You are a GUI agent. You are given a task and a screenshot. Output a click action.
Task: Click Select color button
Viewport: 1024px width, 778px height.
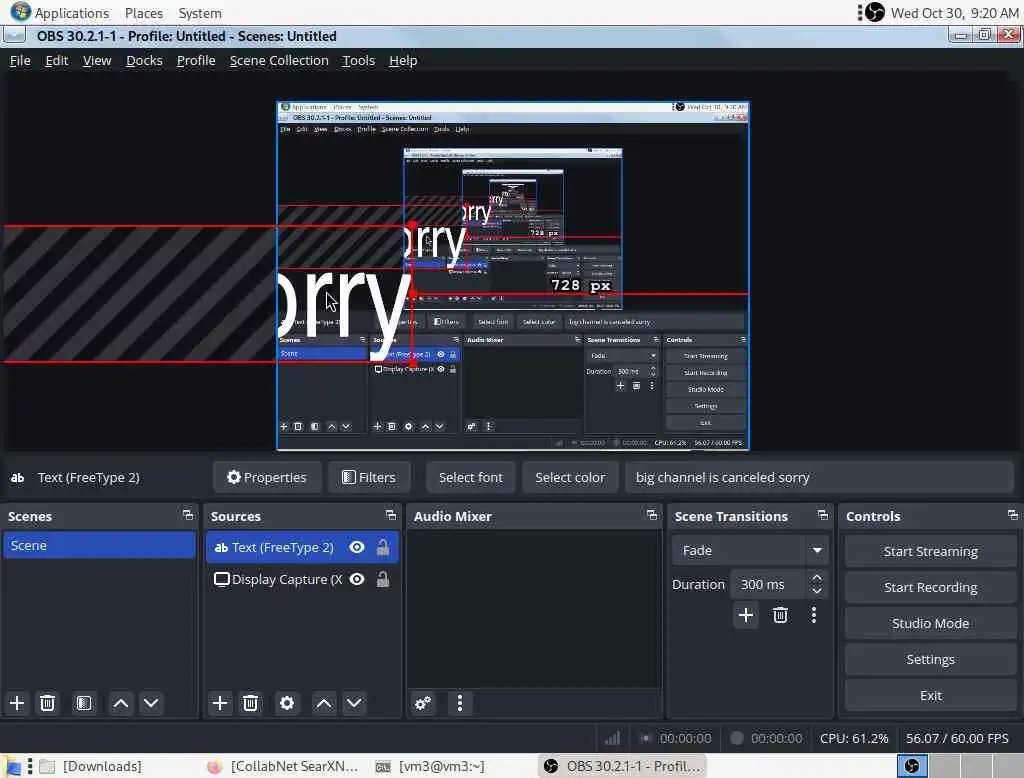[570, 478]
